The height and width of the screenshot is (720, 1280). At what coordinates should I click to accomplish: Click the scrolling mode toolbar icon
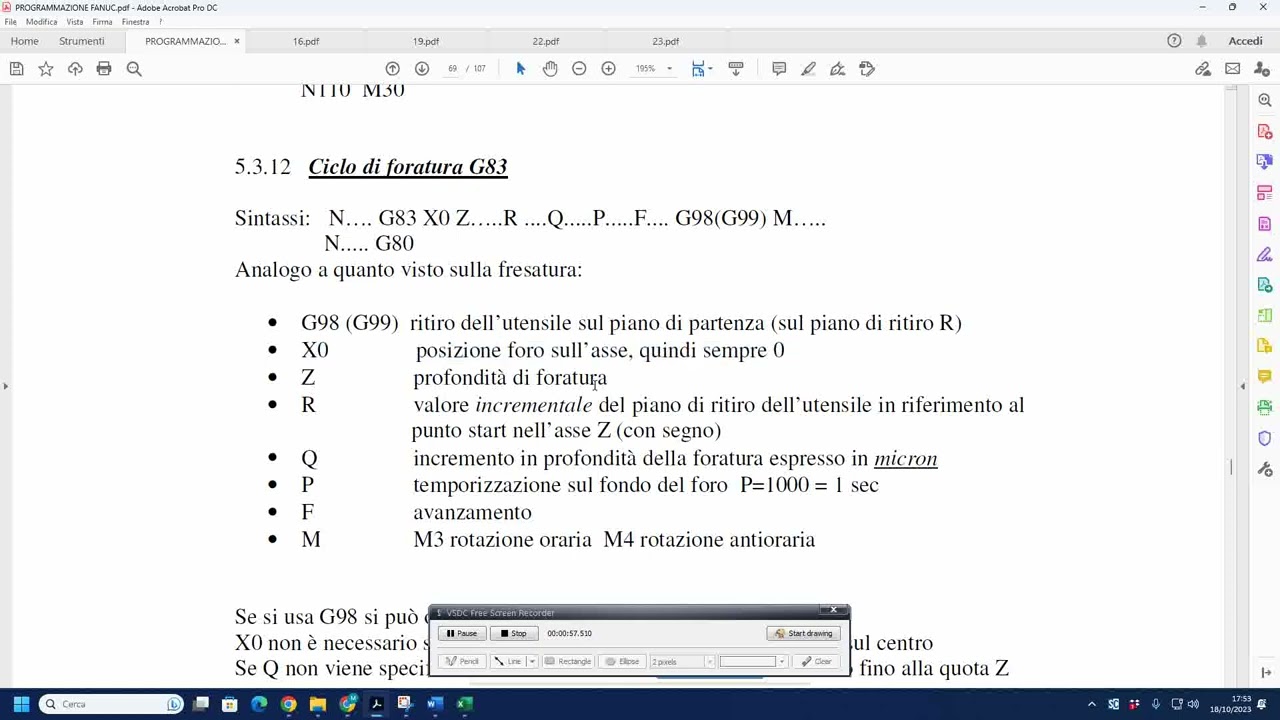tap(736, 69)
